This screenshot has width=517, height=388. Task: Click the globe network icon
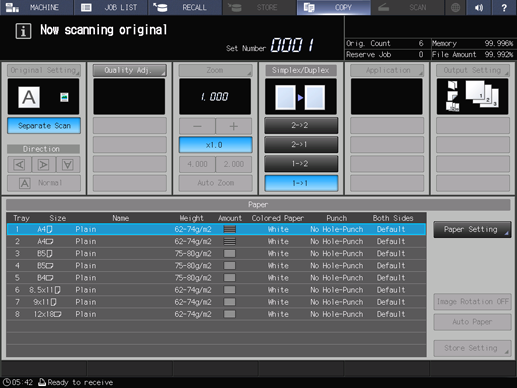pos(455,7)
